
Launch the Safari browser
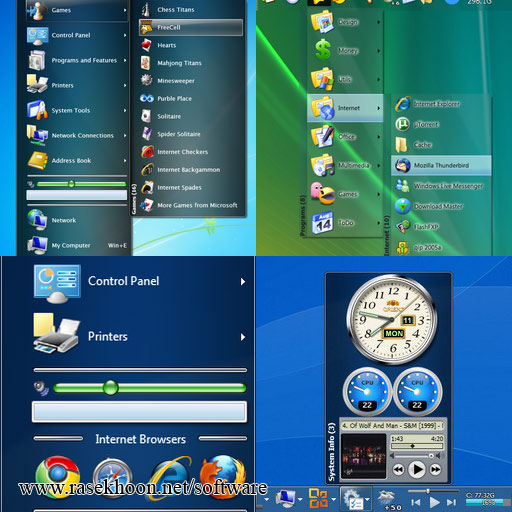112,478
